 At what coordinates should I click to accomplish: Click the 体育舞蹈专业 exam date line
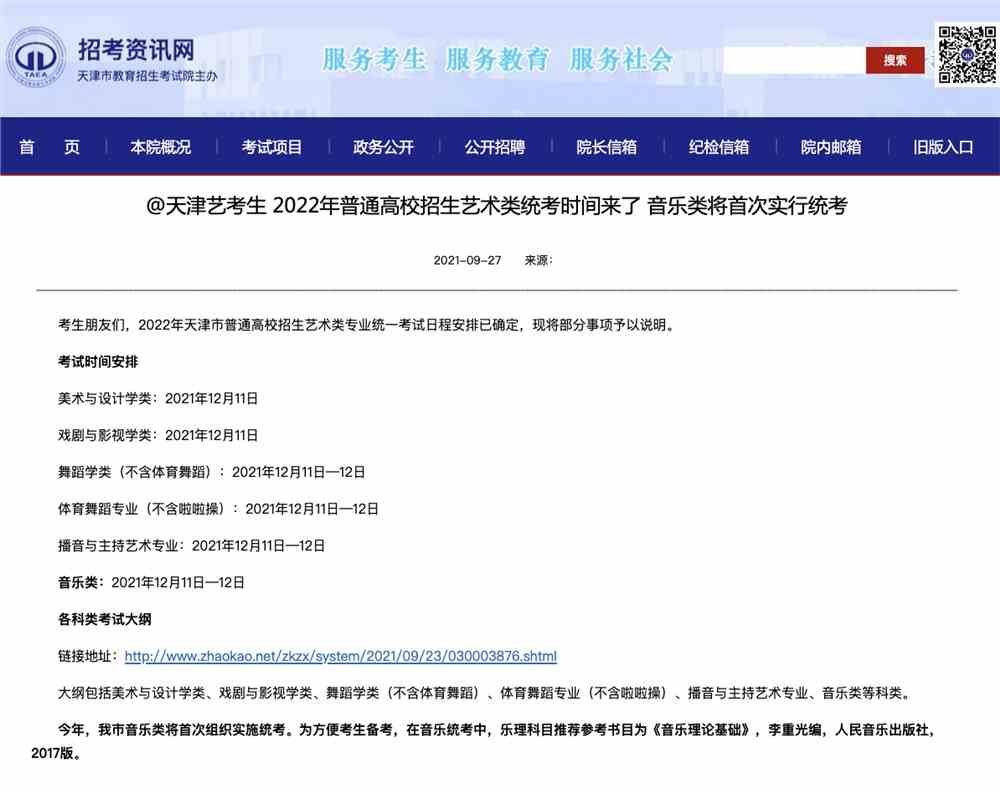218,509
